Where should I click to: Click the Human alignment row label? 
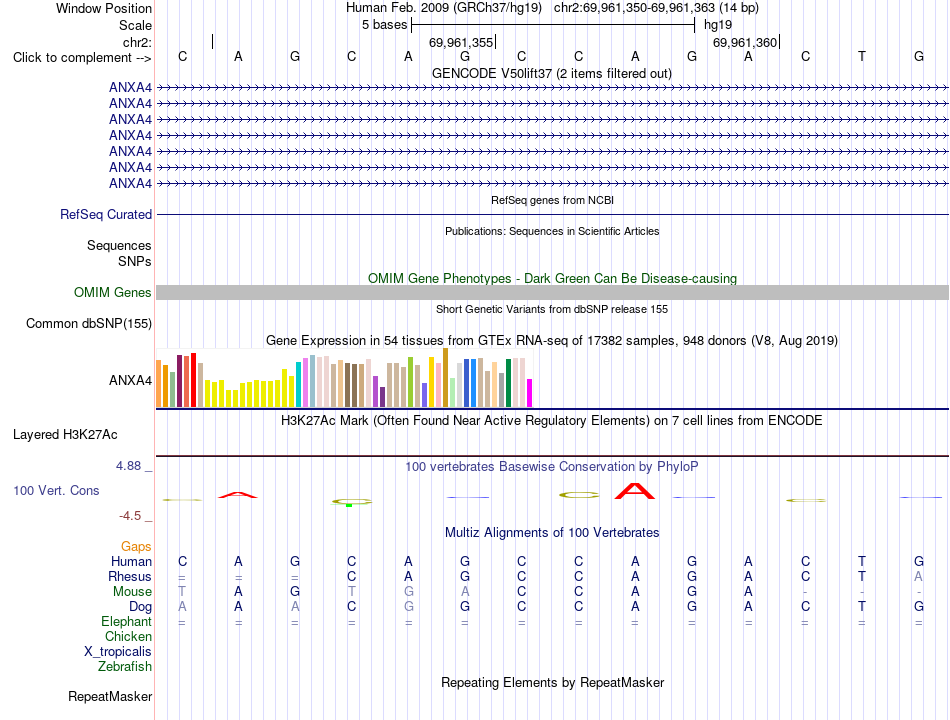pos(131,562)
